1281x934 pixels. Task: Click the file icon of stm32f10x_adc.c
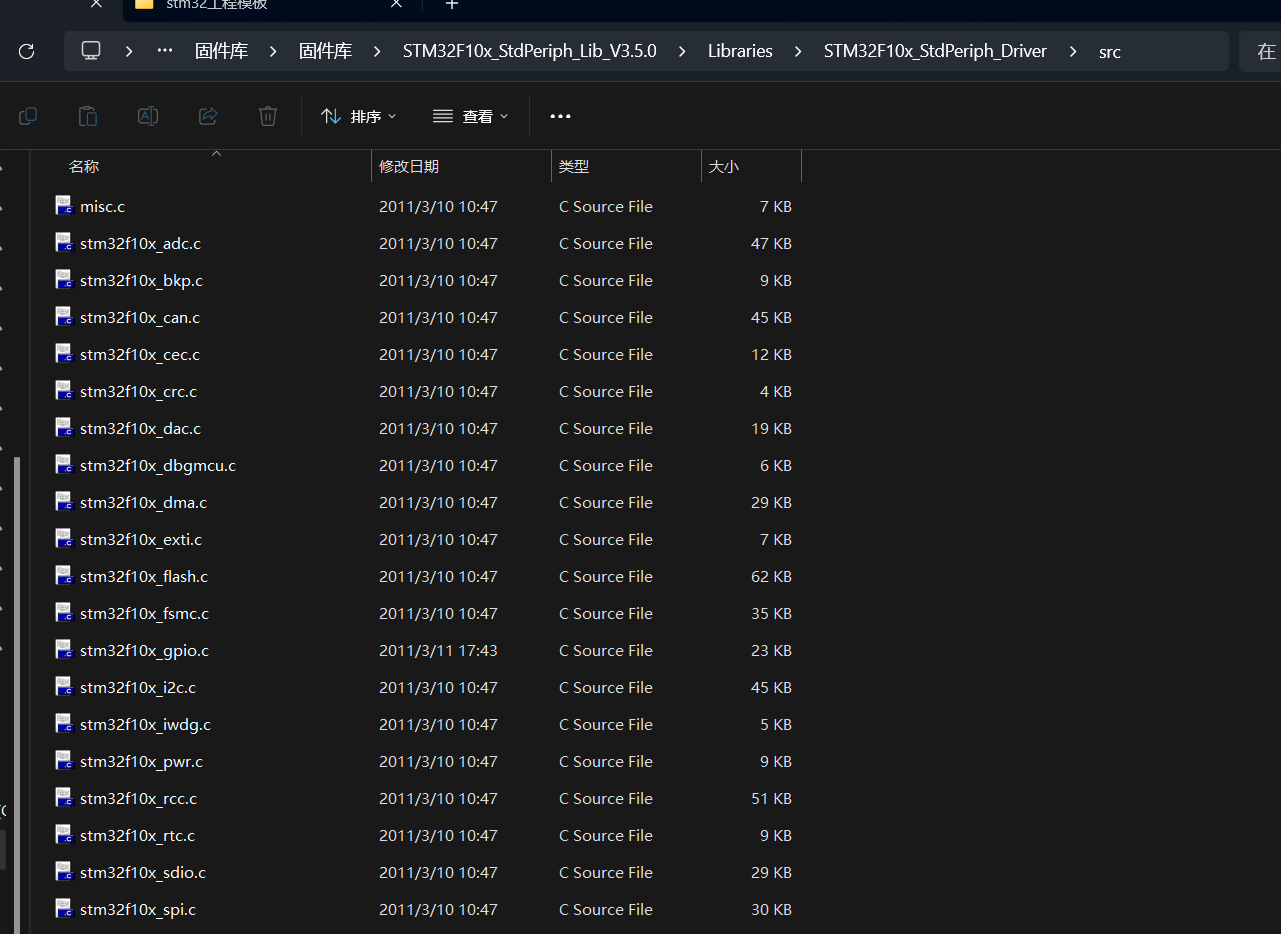[64, 243]
